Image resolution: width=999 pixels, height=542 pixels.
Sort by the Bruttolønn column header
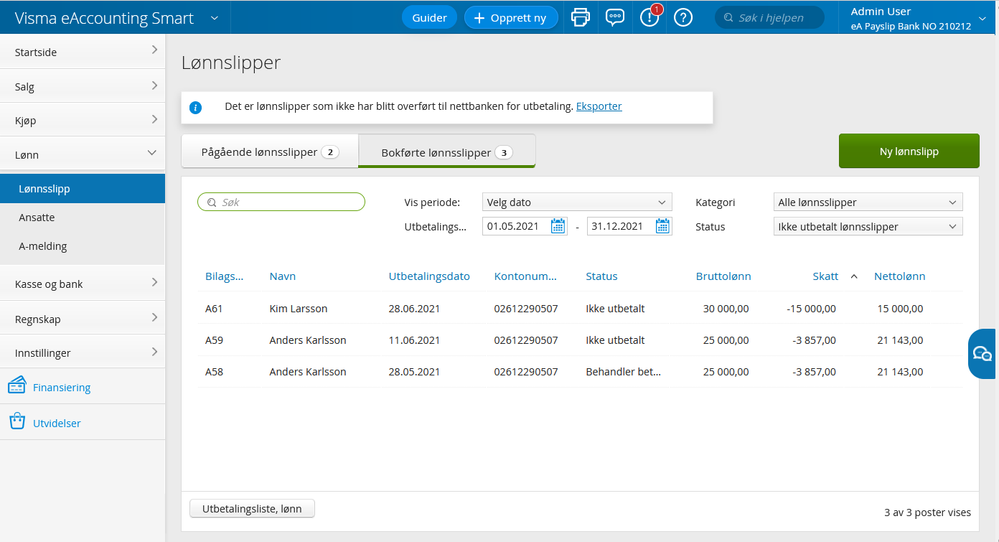pyautogui.click(x=723, y=276)
